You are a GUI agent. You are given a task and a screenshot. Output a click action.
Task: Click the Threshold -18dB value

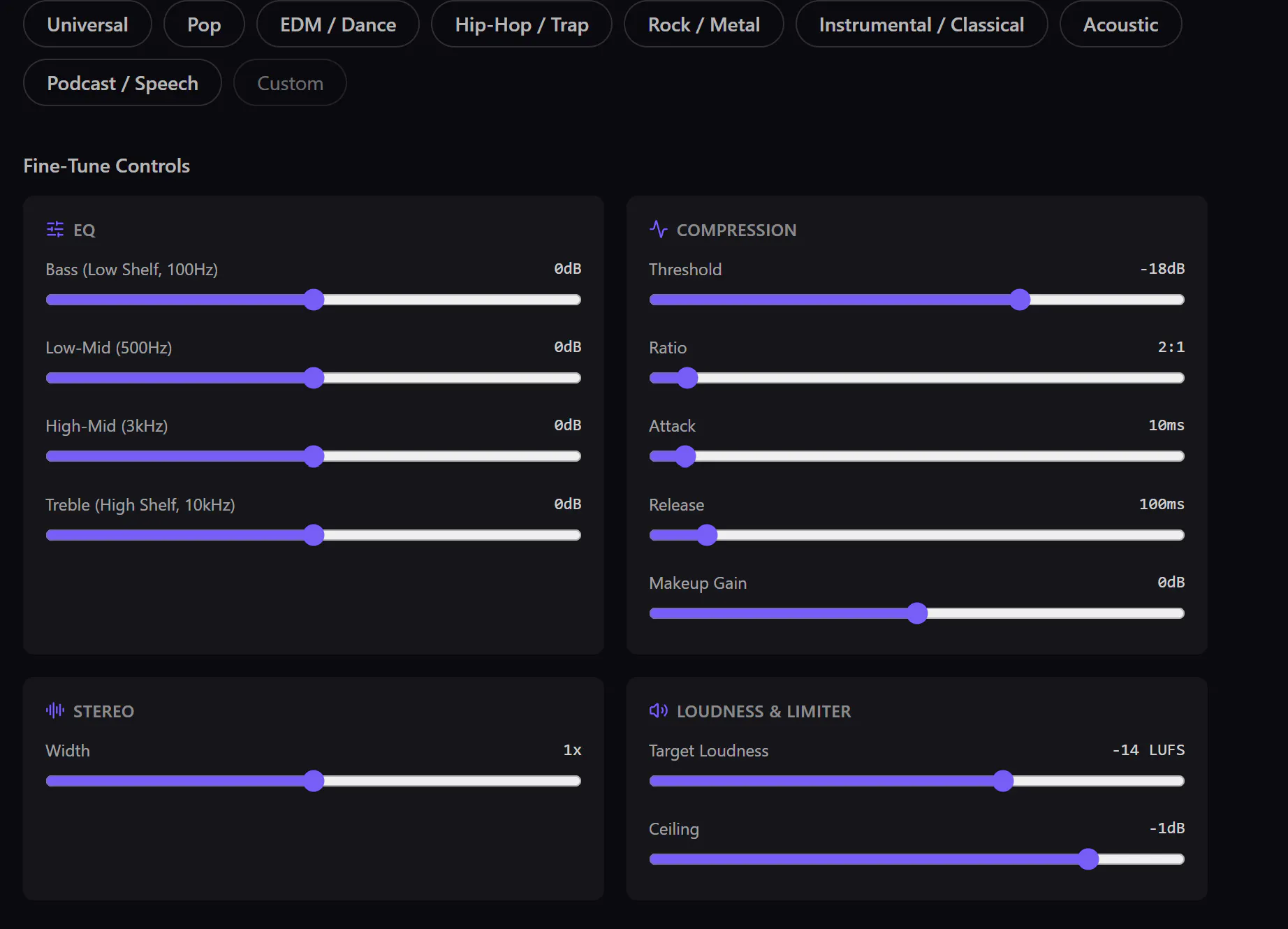click(1162, 269)
